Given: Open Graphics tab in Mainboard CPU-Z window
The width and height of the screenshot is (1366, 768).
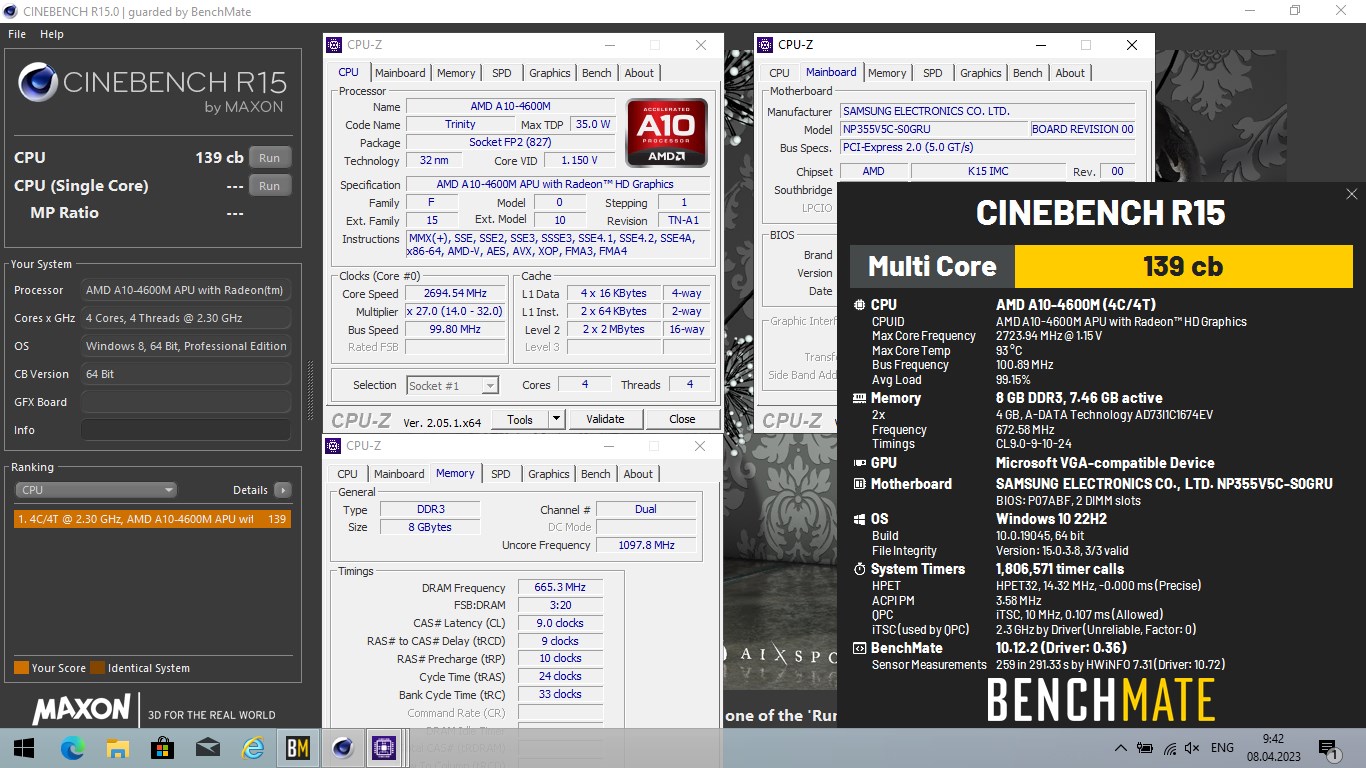Looking at the screenshot, I should 981,73.
